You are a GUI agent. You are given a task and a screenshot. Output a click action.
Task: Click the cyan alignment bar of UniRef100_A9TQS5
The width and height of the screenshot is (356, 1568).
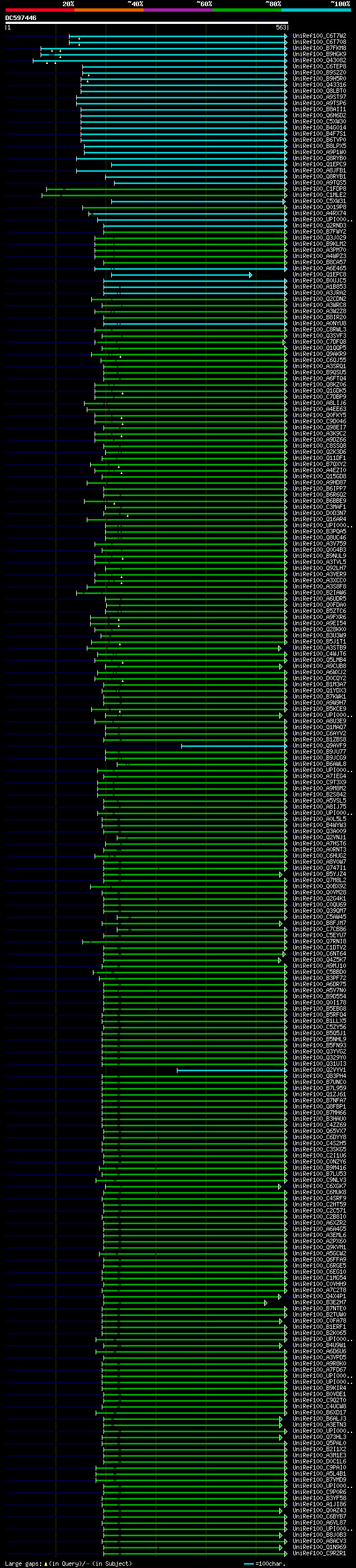pos(200,182)
